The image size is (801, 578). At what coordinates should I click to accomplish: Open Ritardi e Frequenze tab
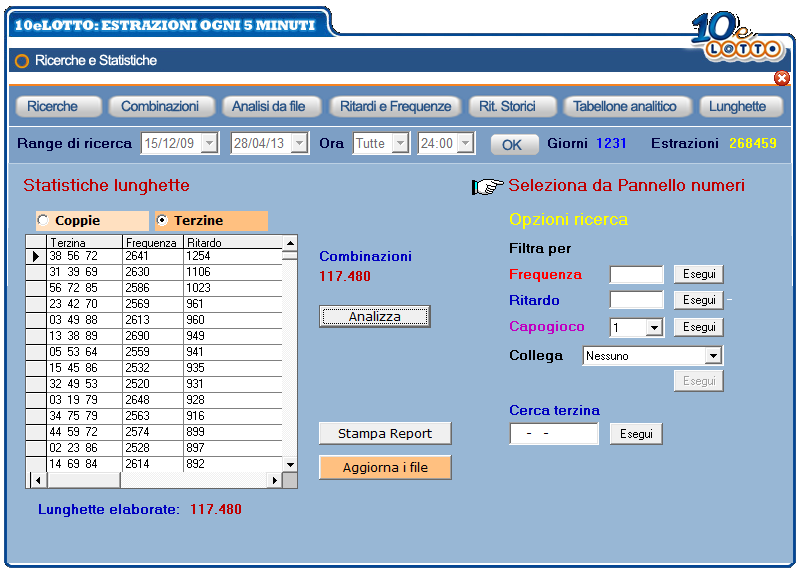point(396,106)
